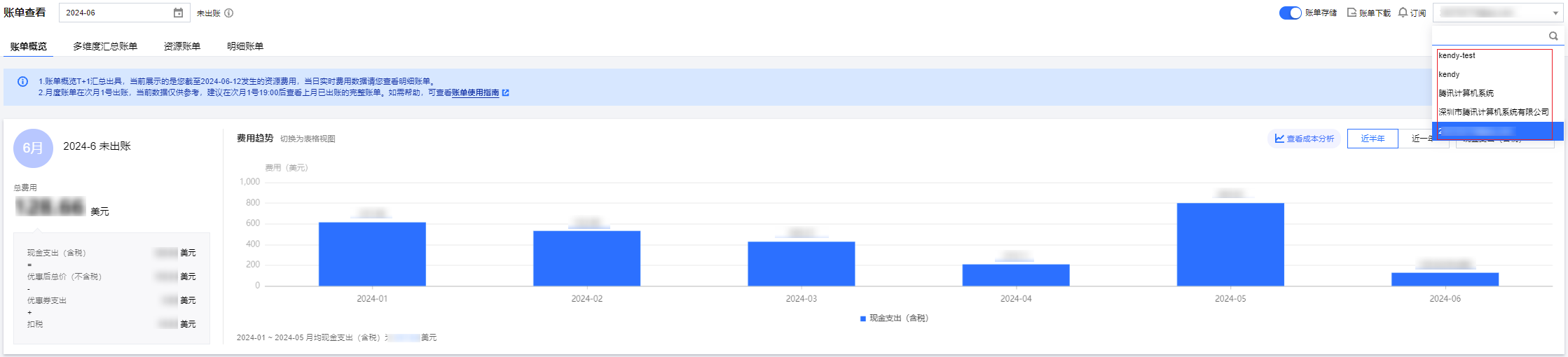Toggle the 账单存储 switch
The image size is (1568, 357).
[x=1290, y=13]
